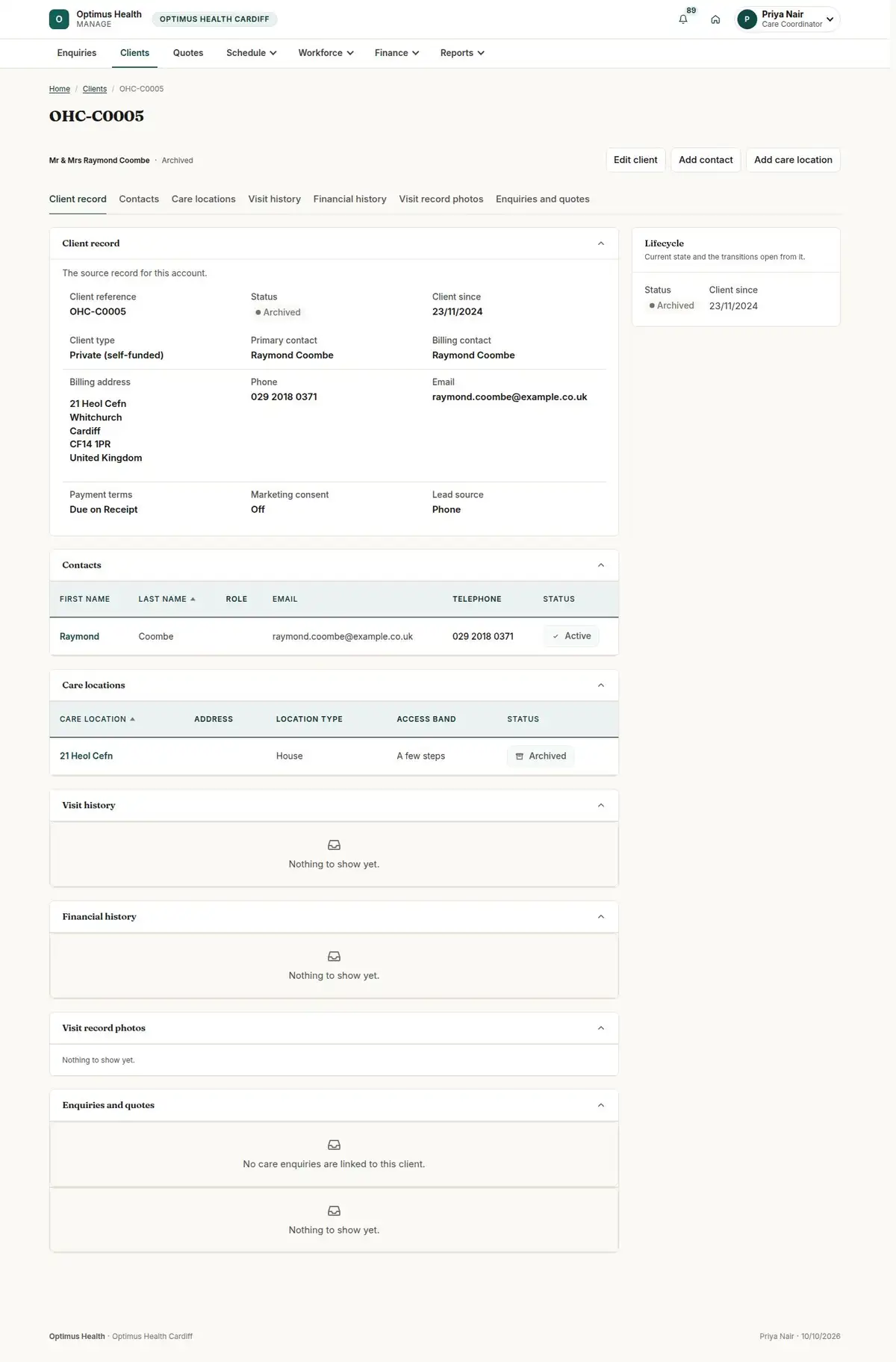Screen dimensions: 896x1362
Task: Collapse the Client record section
Action: coord(601,243)
